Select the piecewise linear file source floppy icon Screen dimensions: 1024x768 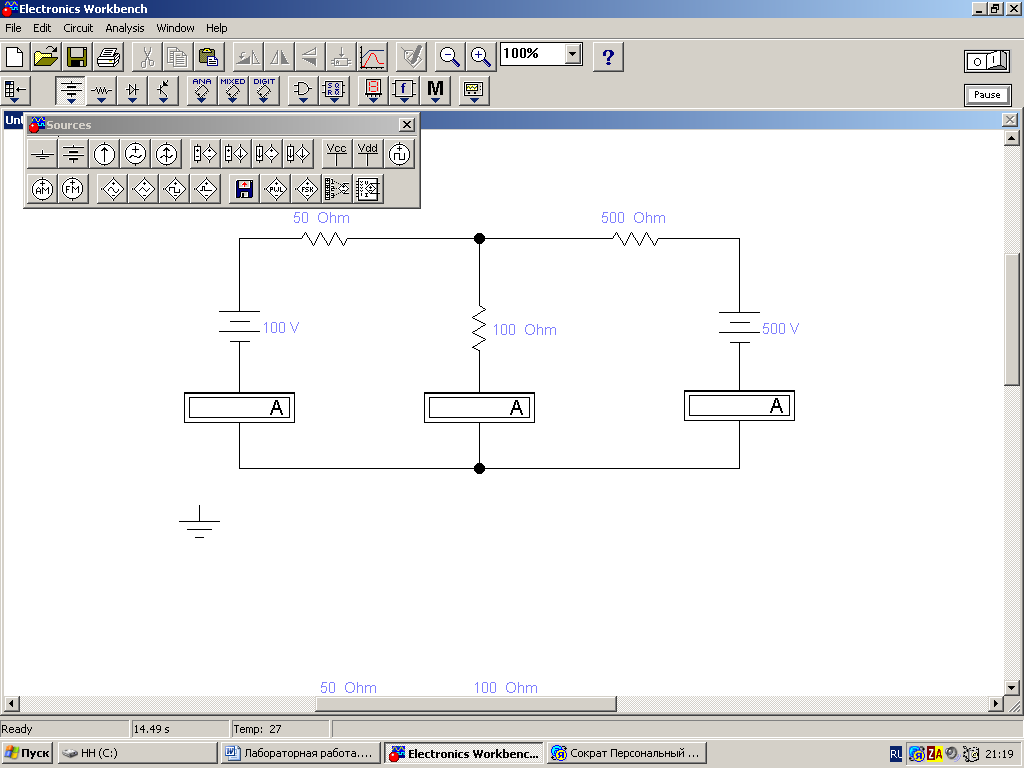[244, 189]
